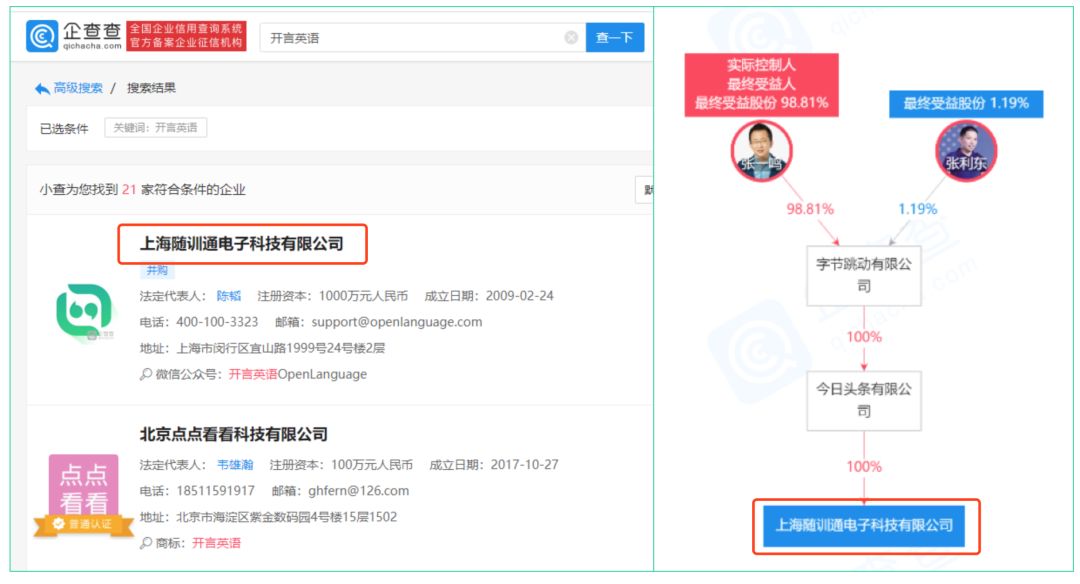Click address 上海市闵行区宜山路1999号24号楼2层
Viewport: 1080px width, 584px height.
click(280, 348)
